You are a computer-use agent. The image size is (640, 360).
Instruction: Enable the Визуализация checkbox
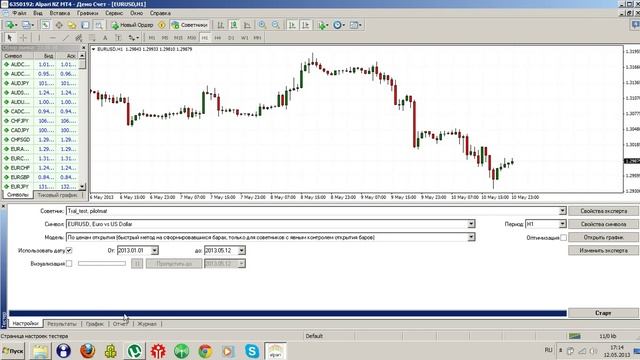(x=69, y=263)
